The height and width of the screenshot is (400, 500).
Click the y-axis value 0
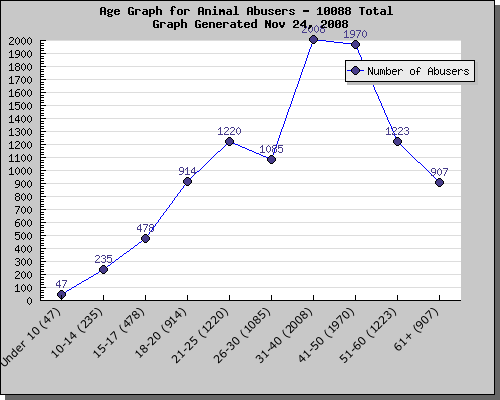30,301
